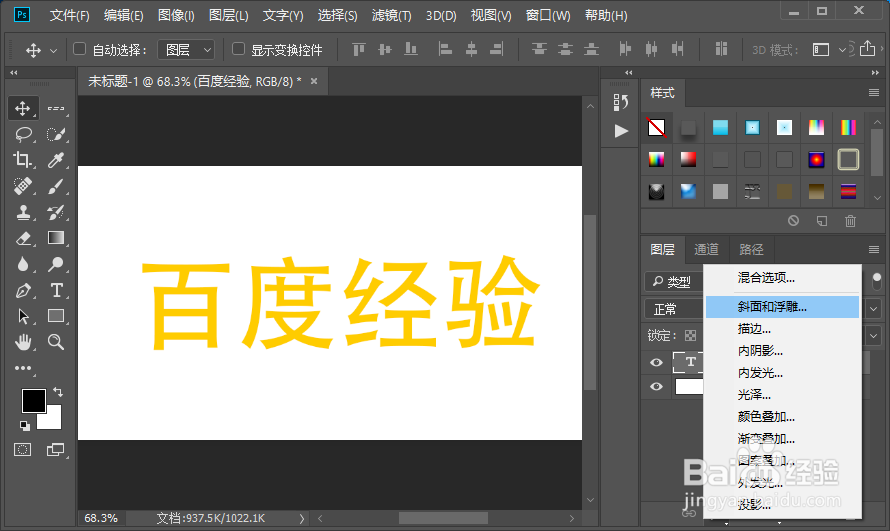
Task: Hide the text layer eye icon
Action: point(657,362)
